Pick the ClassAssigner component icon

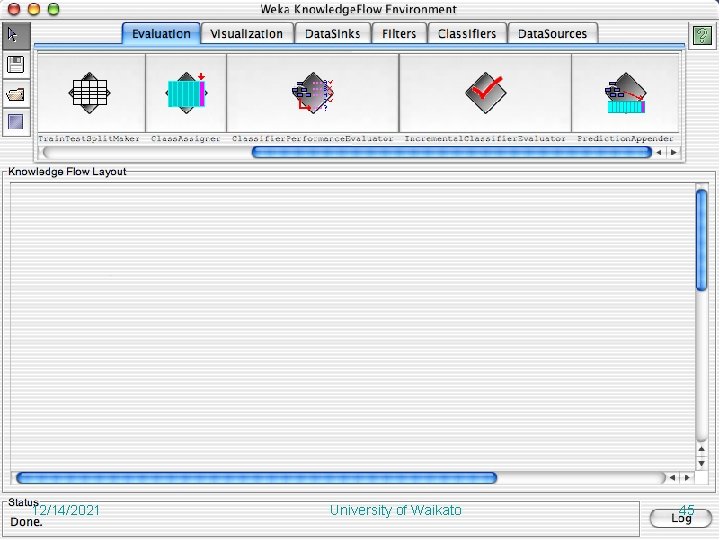coord(186,93)
